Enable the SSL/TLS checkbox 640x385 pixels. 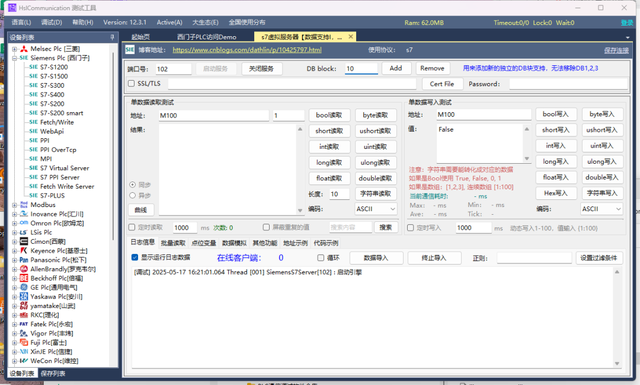tap(131, 84)
